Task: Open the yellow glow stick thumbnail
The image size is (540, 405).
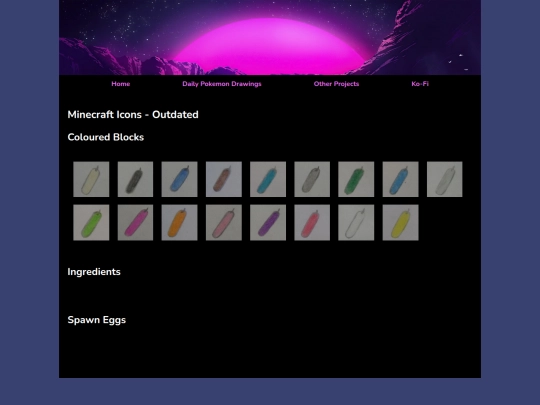Action: (401, 222)
